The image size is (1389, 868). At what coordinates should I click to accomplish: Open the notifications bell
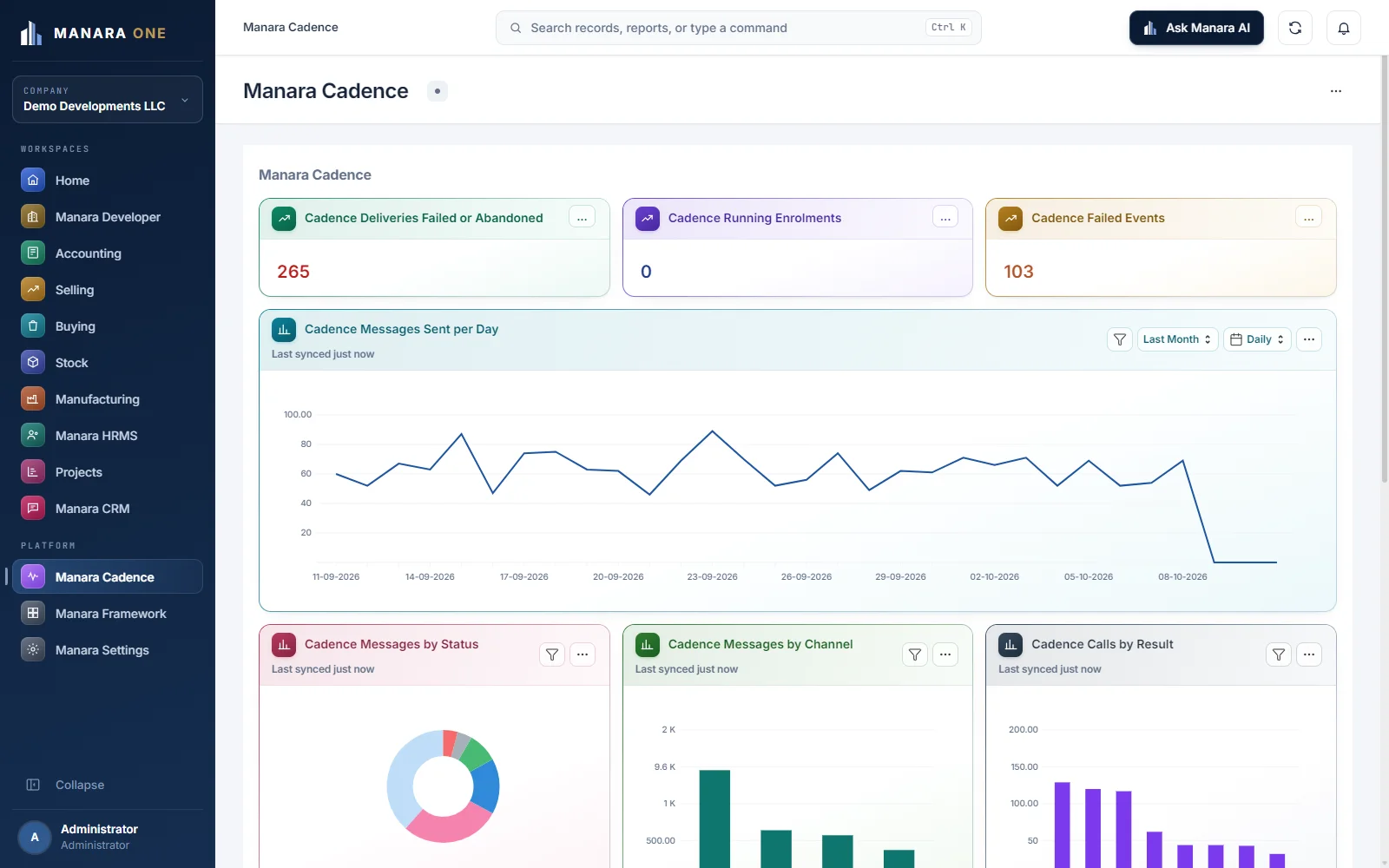click(1344, 28)
